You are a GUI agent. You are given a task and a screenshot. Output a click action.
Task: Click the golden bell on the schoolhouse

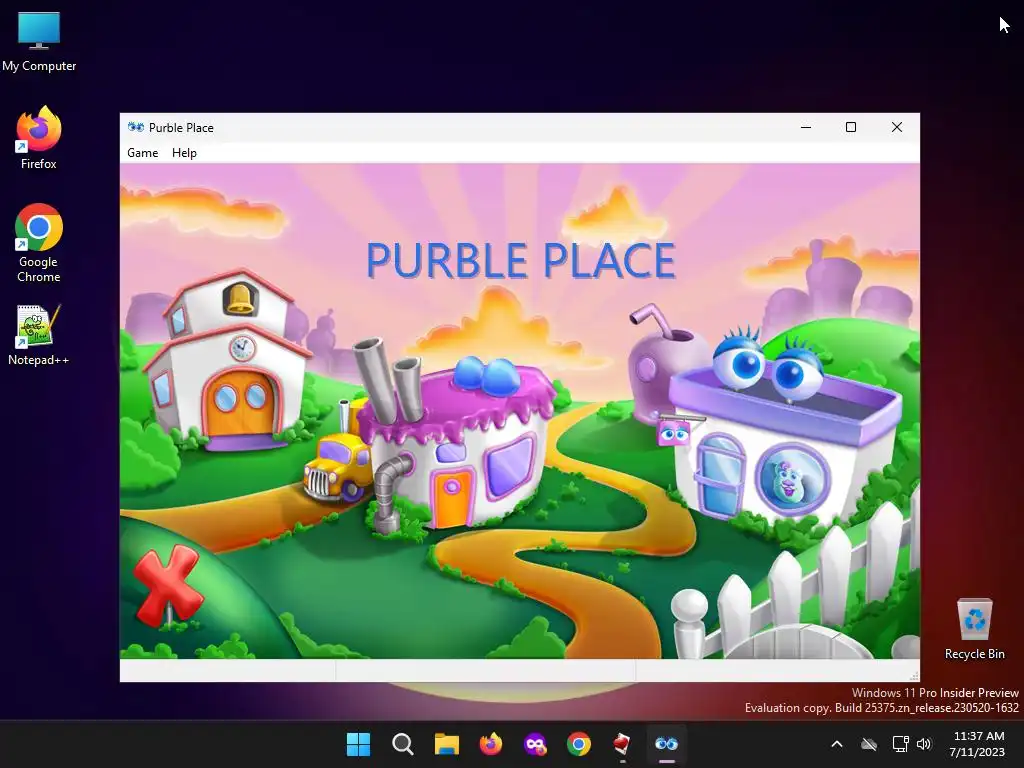(240, 300)
